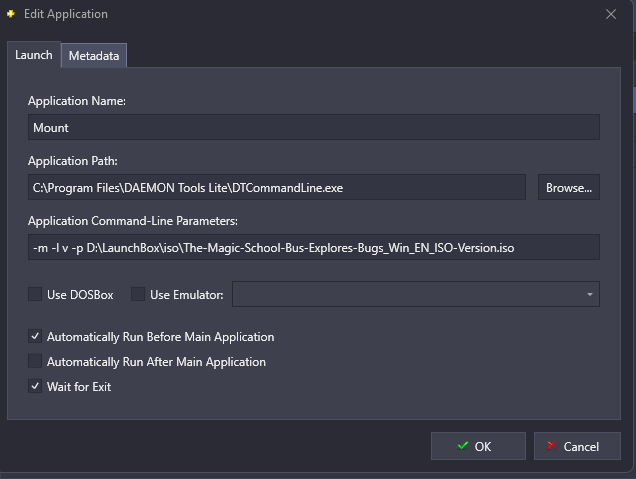This screenshot has height=479, width=636.
Task: Click Browse to choose application path
Action: pos(569,187)
